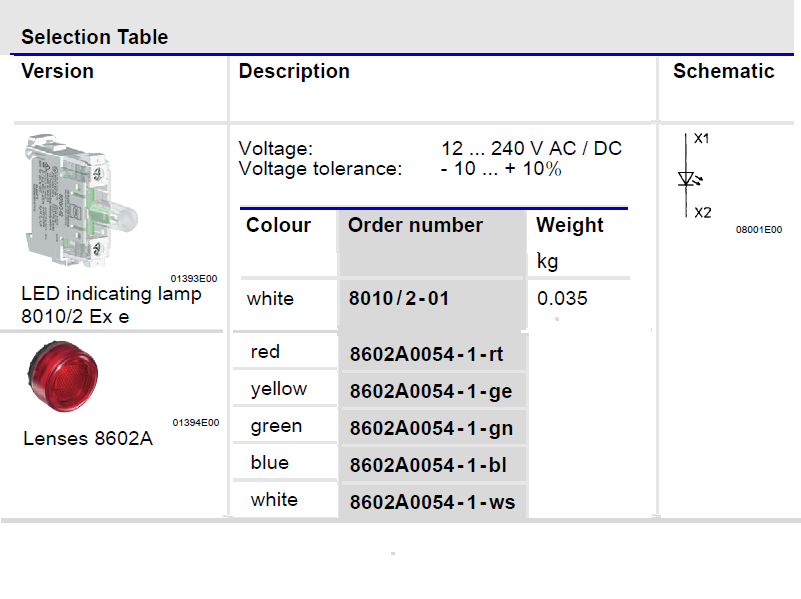Click the yellow colour row label
Viewport: 801px width, 599px height.
click(279, 389)
